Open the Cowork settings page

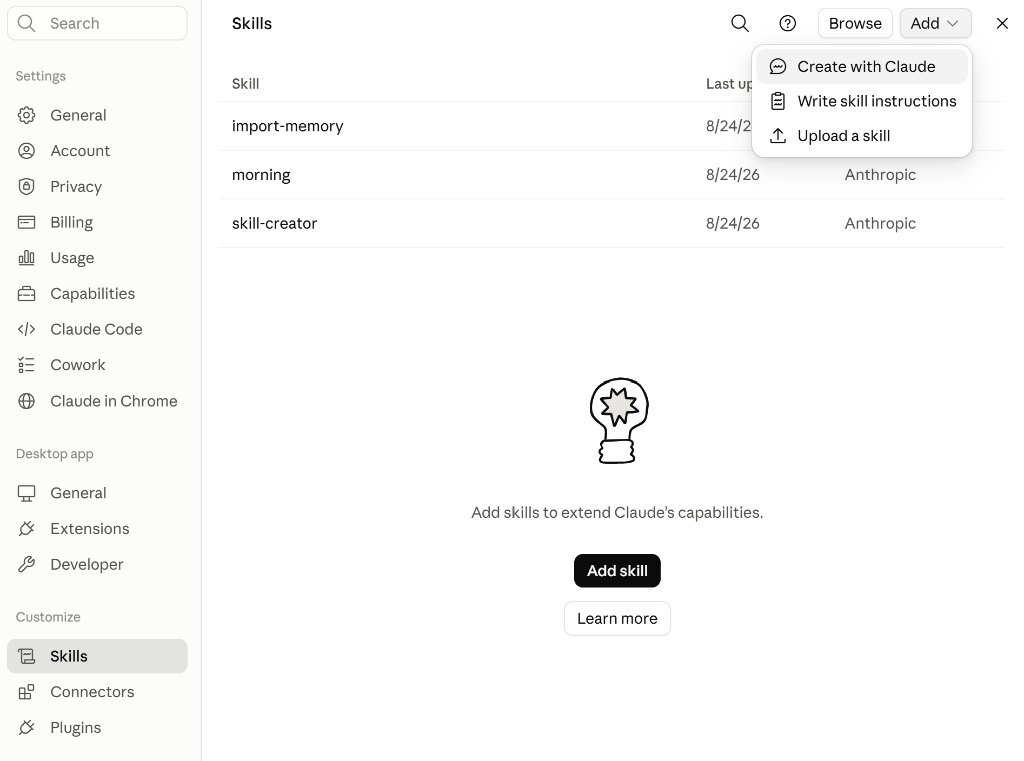coord(97,365)
